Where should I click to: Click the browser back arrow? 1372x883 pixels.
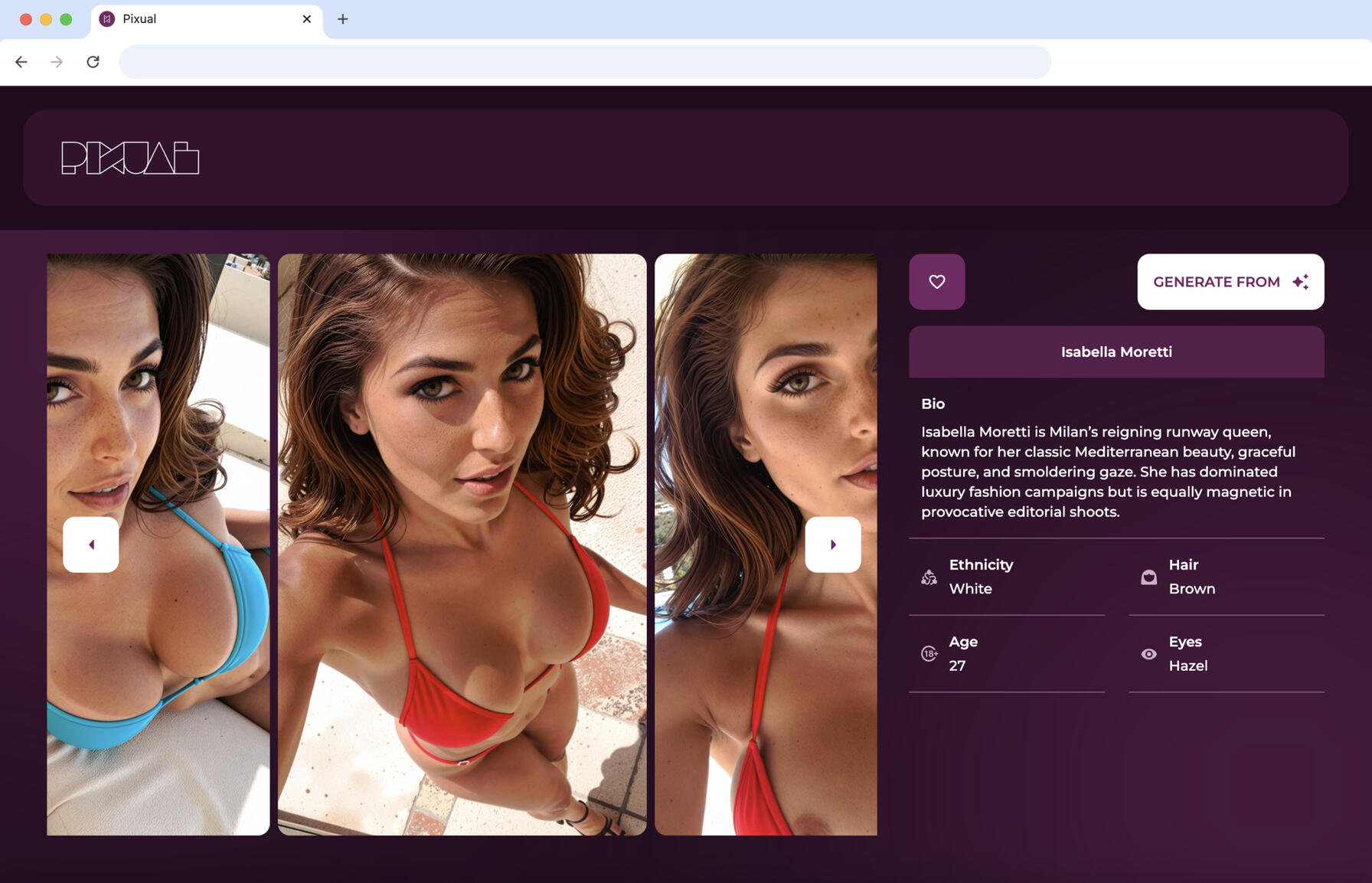coord(21,62)
